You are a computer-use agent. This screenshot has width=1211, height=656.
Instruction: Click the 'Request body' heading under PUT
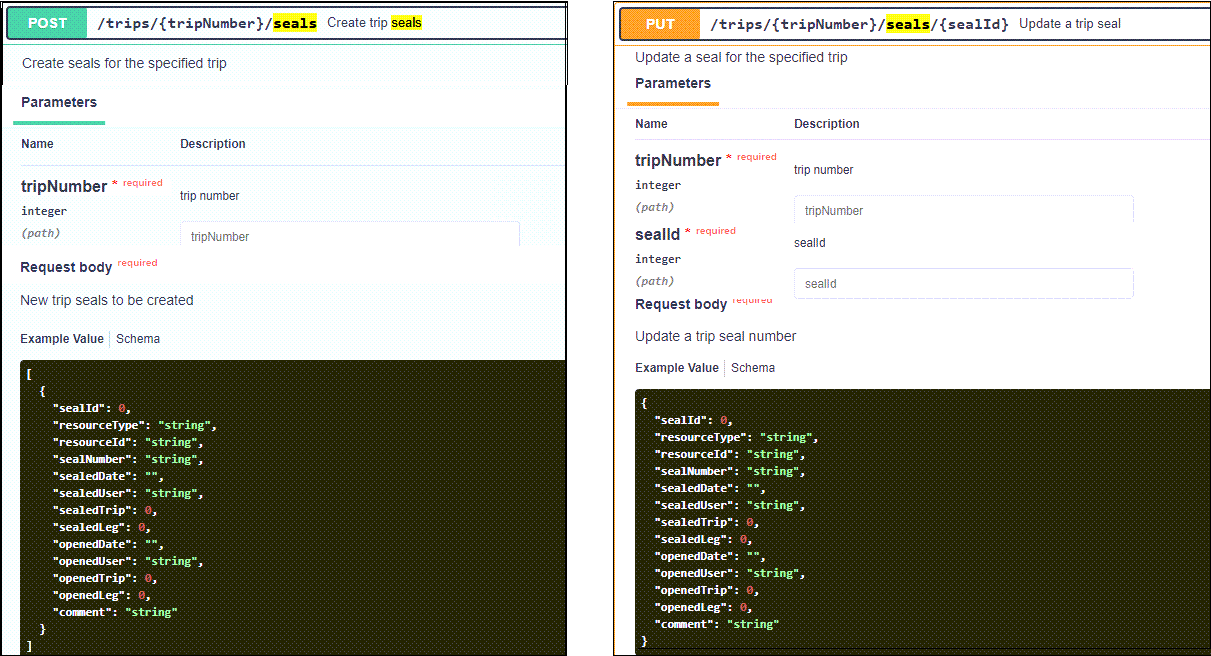[x=681, y=304]
